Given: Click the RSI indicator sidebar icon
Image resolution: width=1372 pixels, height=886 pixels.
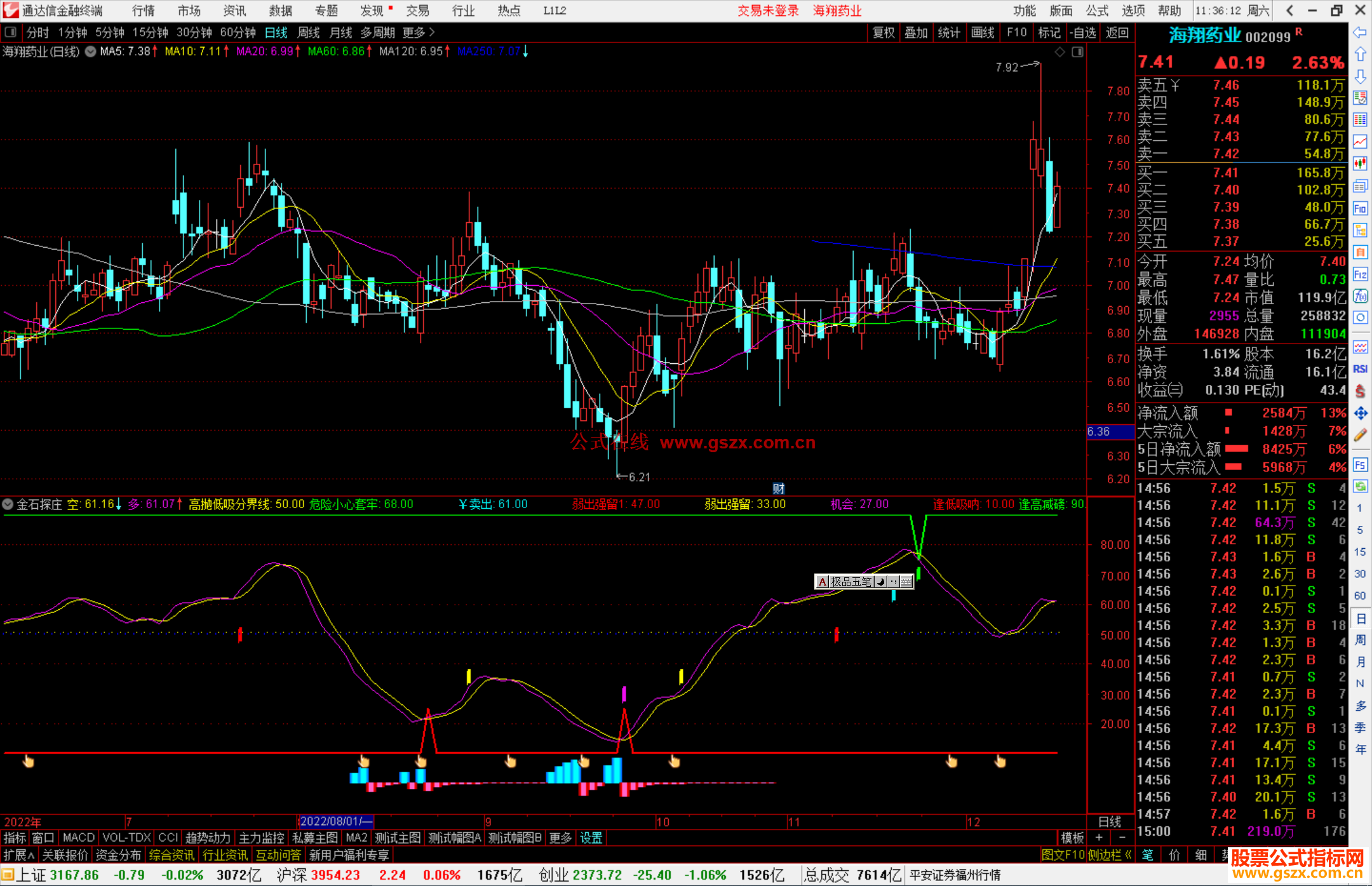Looking at the screenshot, I should coord(1360,369).
